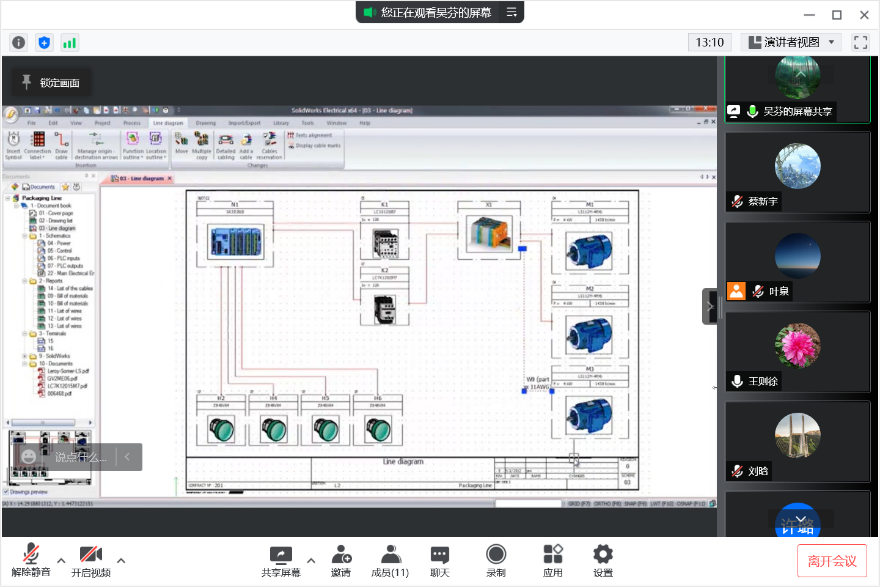Click the Leave Meeting (离开会议) button
This screenshot has width=880, height=587.
[x=832, y=561]
